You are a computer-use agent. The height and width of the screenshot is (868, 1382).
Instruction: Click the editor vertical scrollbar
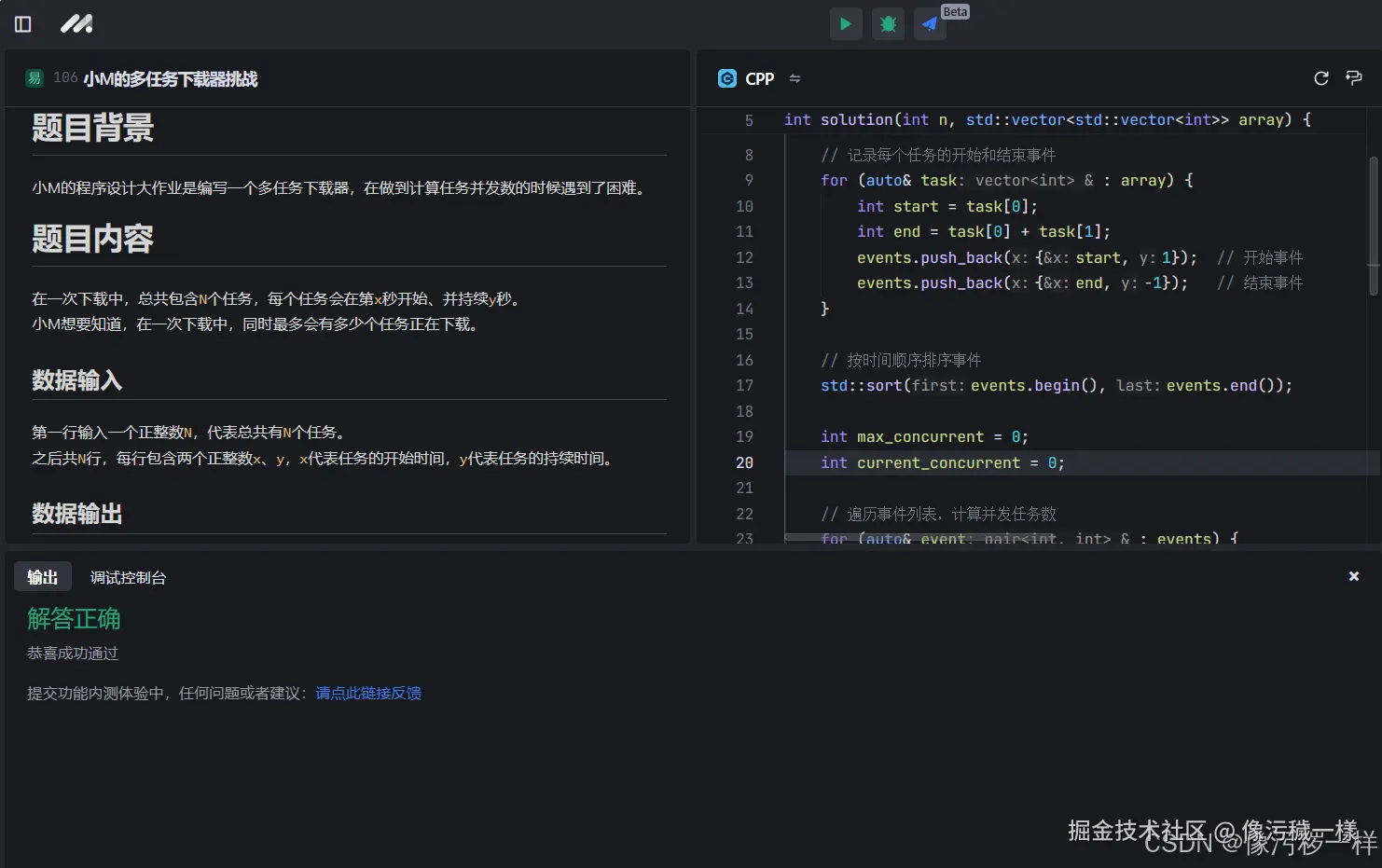click(1373, 227)
